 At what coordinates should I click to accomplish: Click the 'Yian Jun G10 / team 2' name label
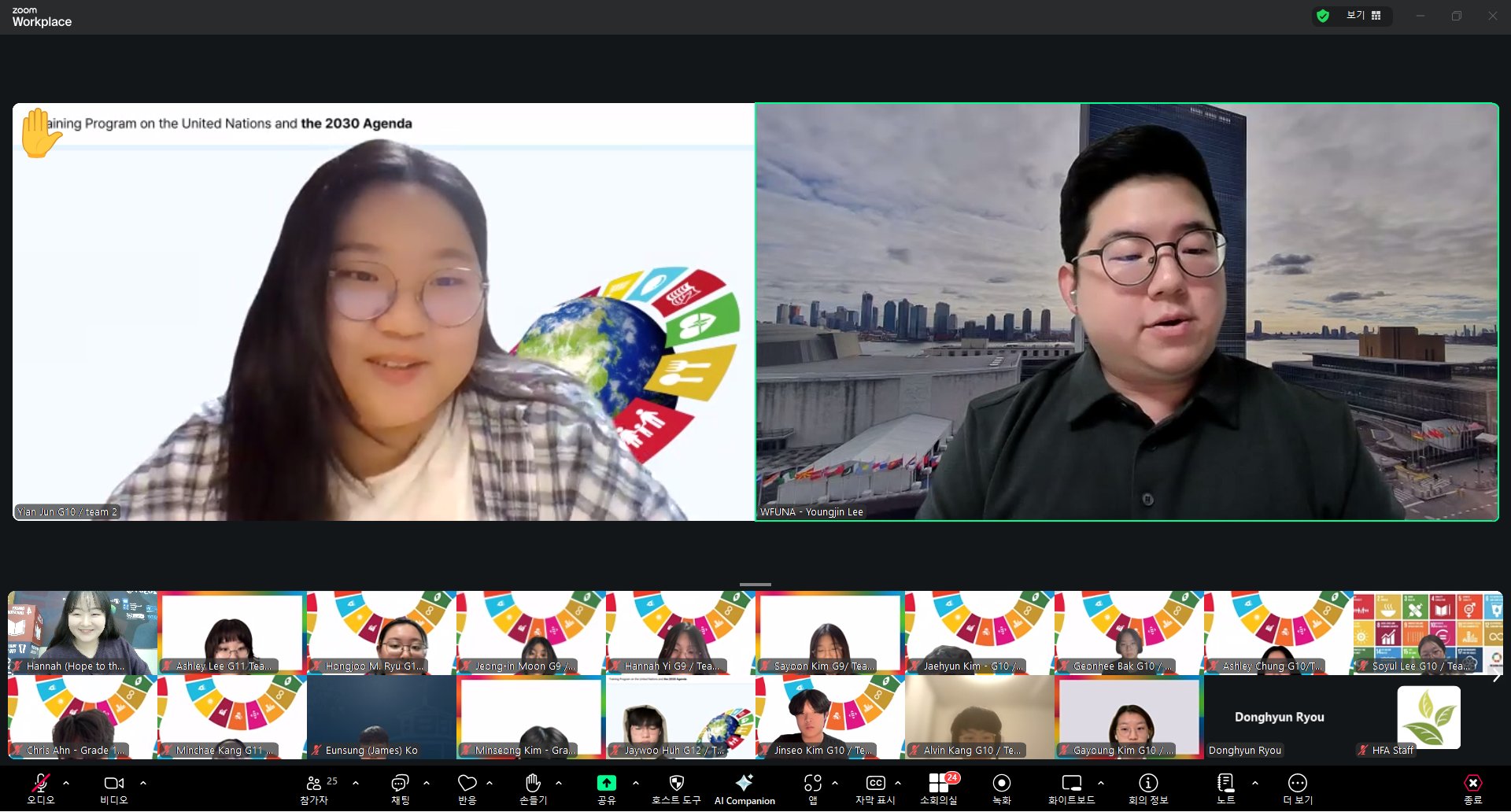pyautogui.click(x=67, y=511)
